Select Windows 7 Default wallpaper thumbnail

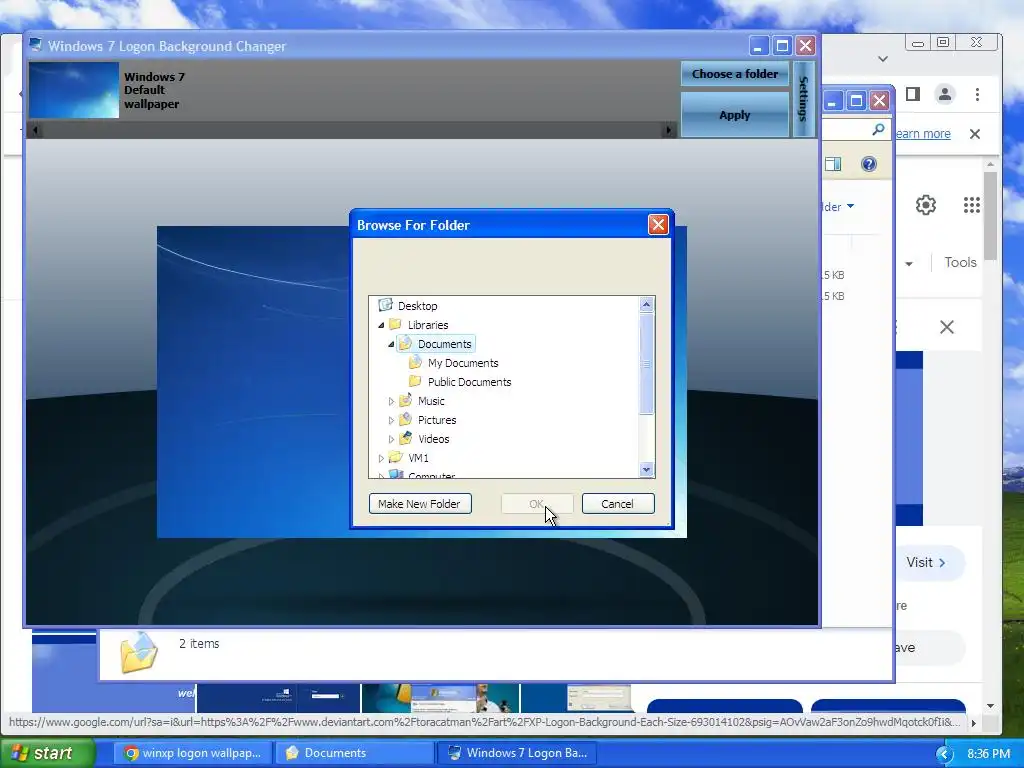point(74,90)
